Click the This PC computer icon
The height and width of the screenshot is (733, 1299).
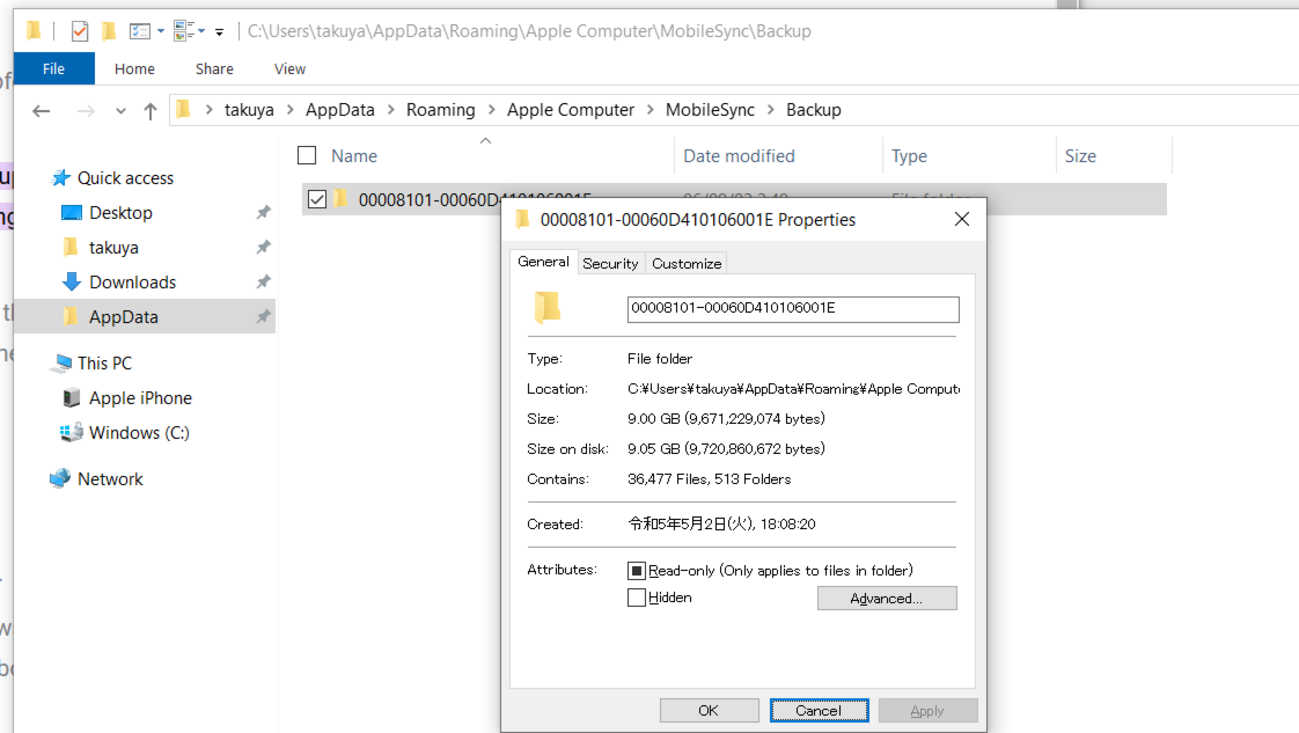point(62,363)
